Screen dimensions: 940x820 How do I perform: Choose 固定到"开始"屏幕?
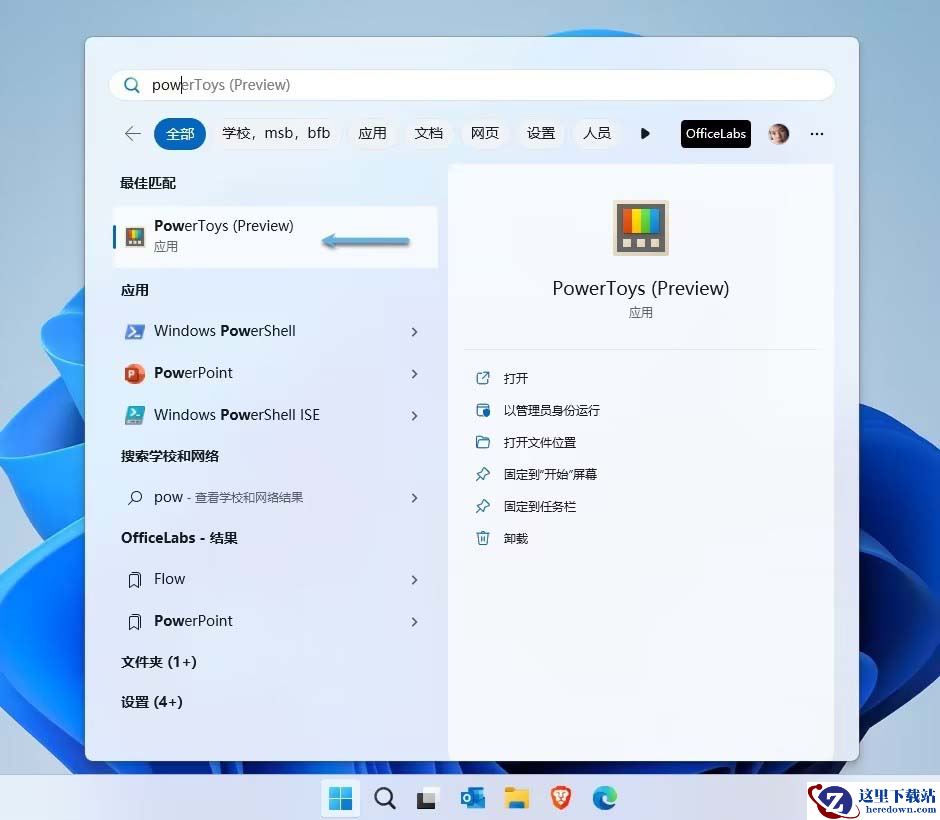point(550,475)
